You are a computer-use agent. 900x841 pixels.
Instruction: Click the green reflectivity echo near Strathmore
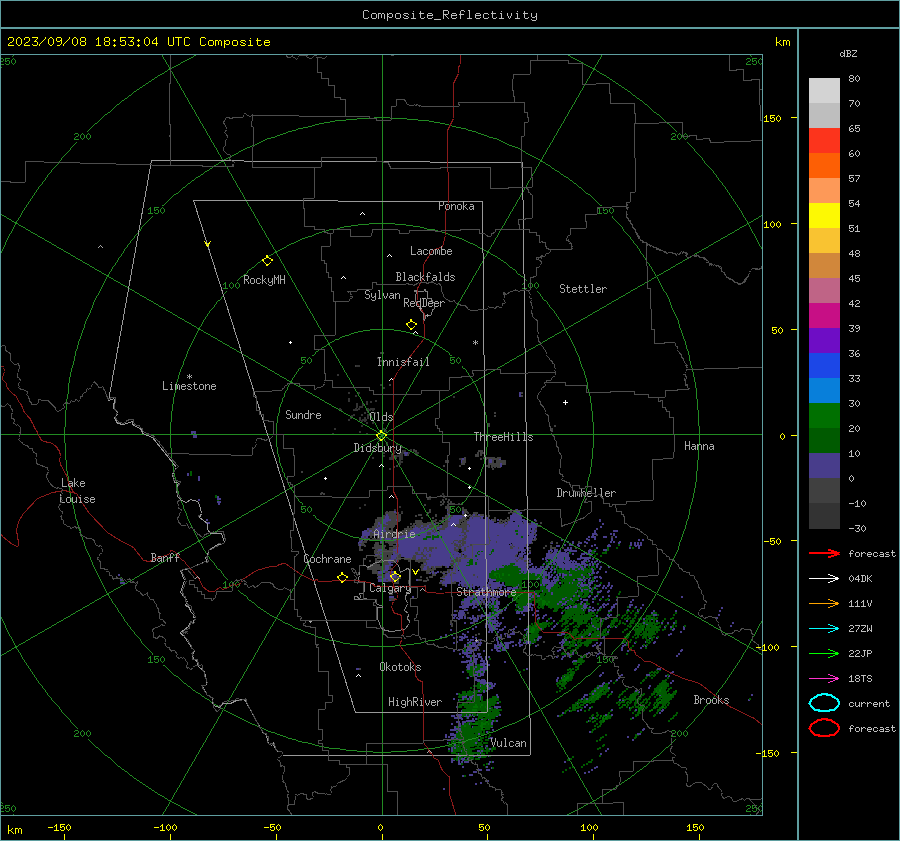tap(511, 575)
